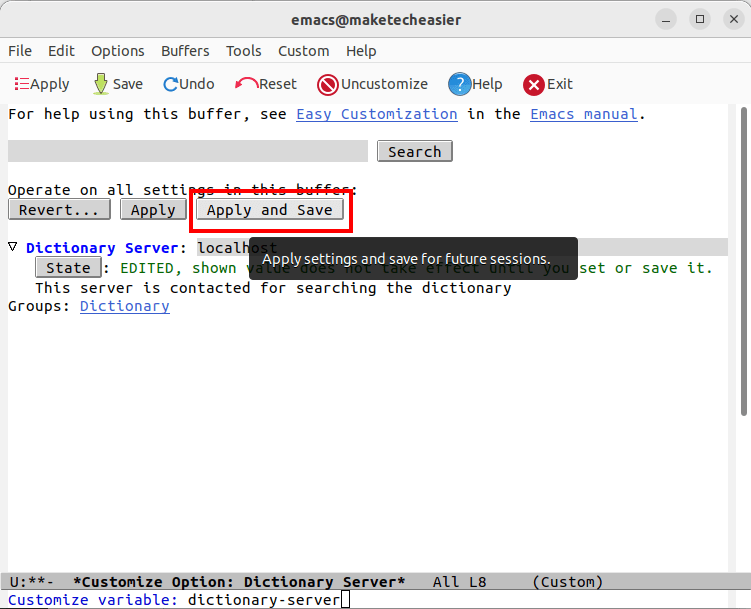Viewport: 751px width, 609px height.
Task: Collapse the Dictionary Server option triangle
Action: click(x=13, y=247)
